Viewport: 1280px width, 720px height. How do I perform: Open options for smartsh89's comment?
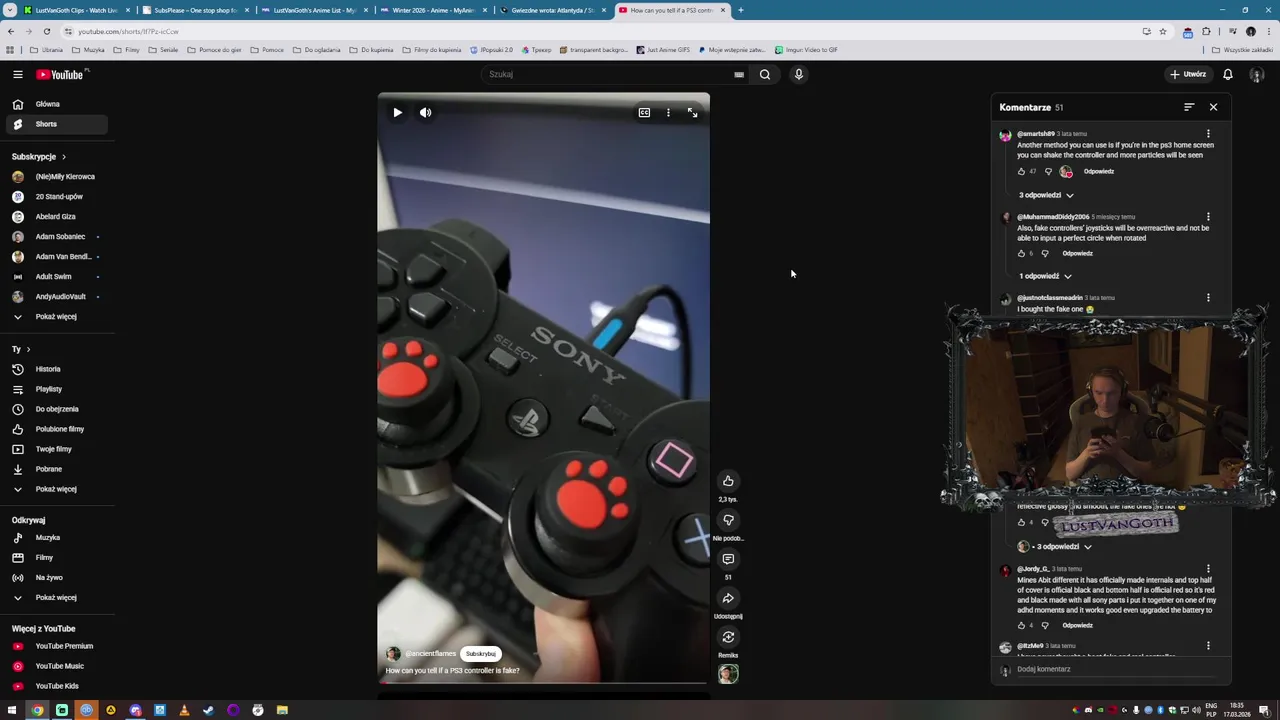1208,134
